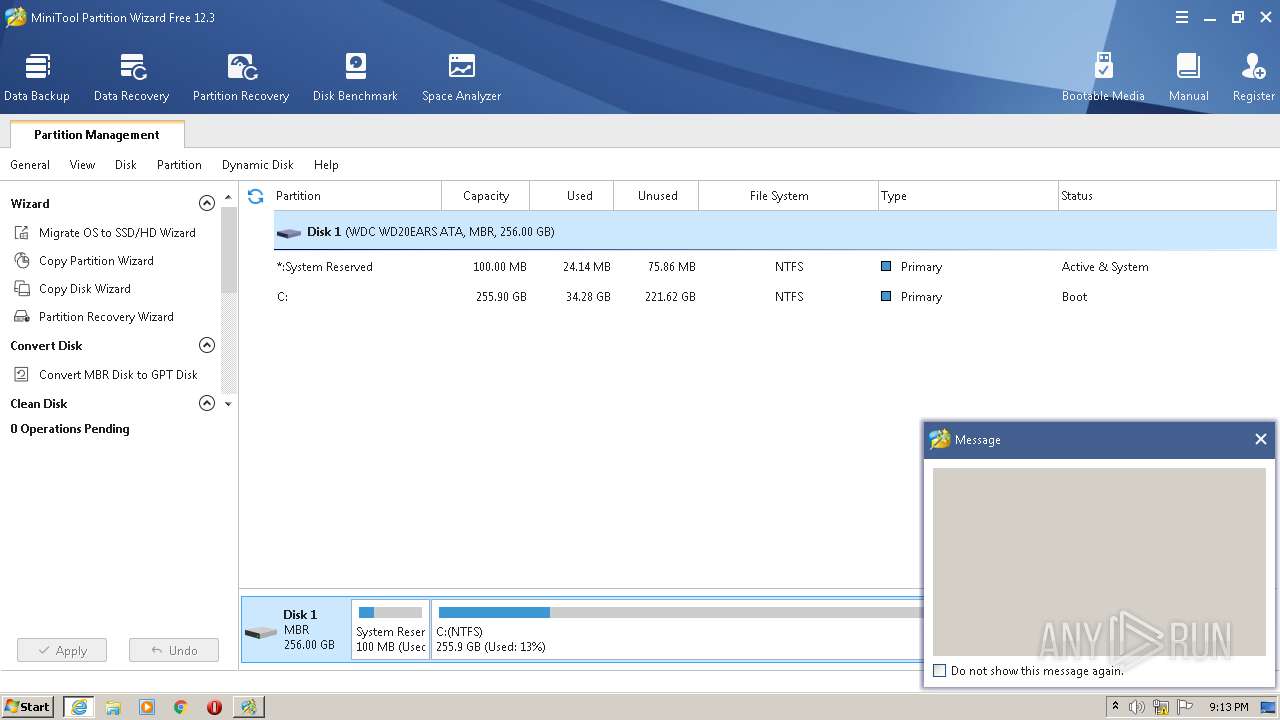Open the Help menu
Screen dimensions: 1280x720
click(326, 165)
